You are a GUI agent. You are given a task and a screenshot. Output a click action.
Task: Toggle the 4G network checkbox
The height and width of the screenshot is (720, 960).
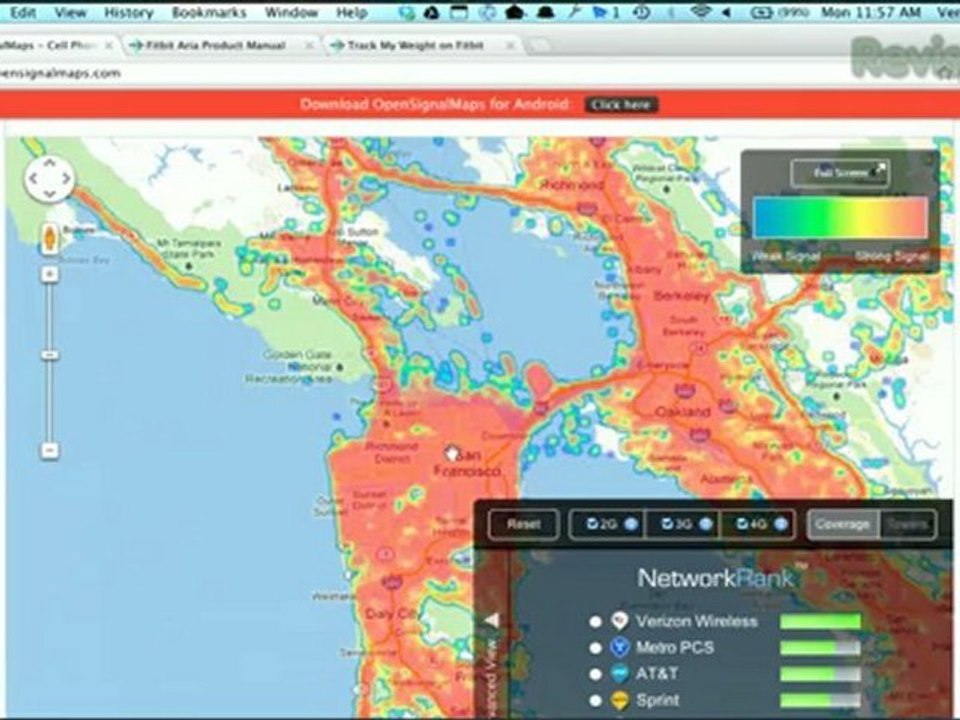(x=741, y=524)
